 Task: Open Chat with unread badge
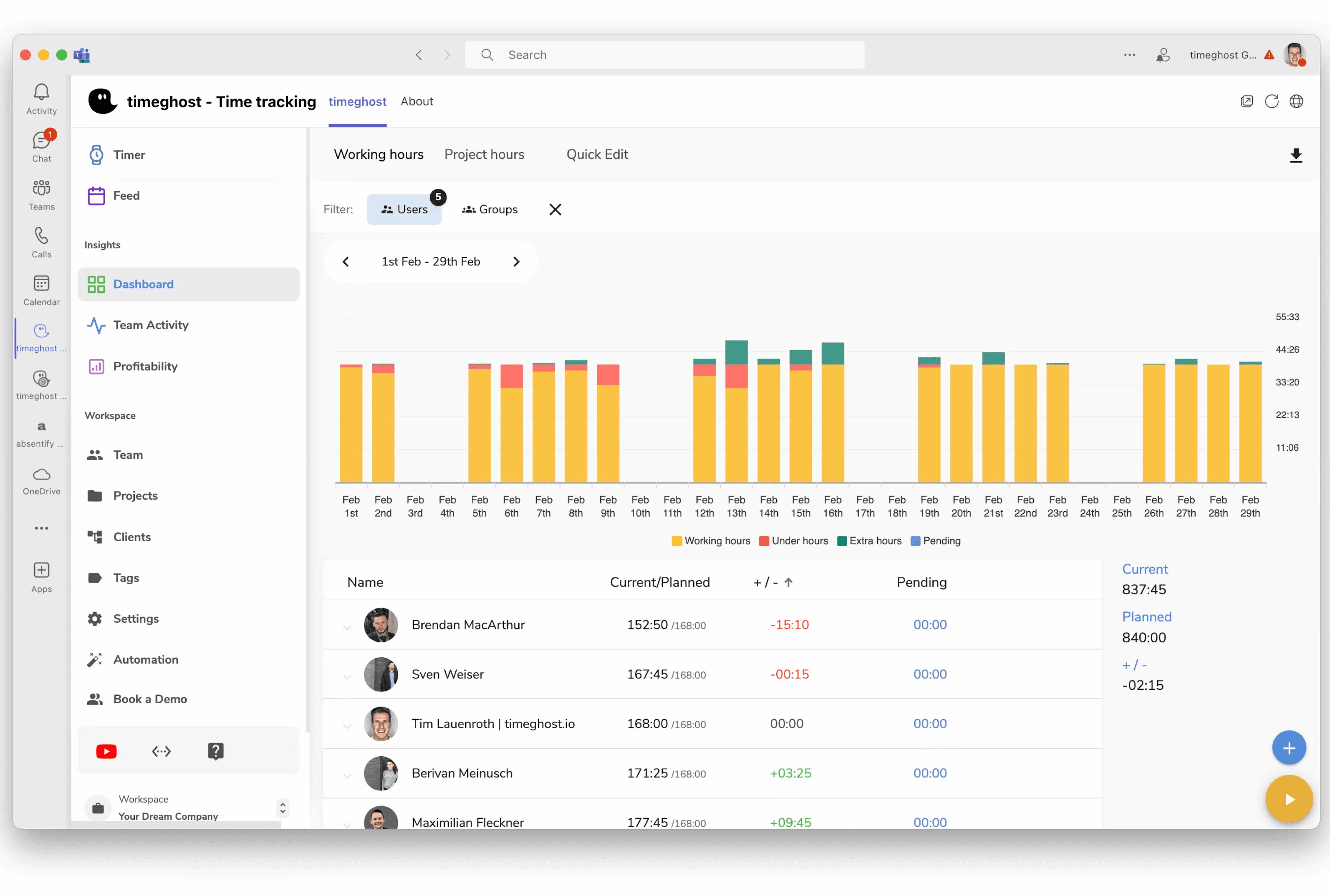pyautogui.click(x=41, y=146)
